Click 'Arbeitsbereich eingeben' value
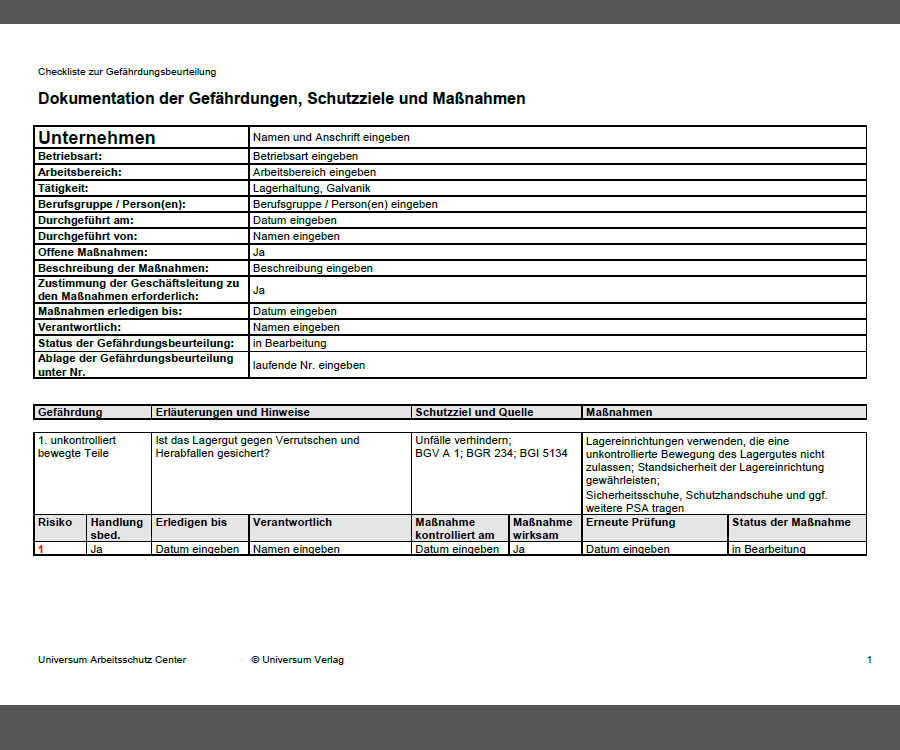 315,172
